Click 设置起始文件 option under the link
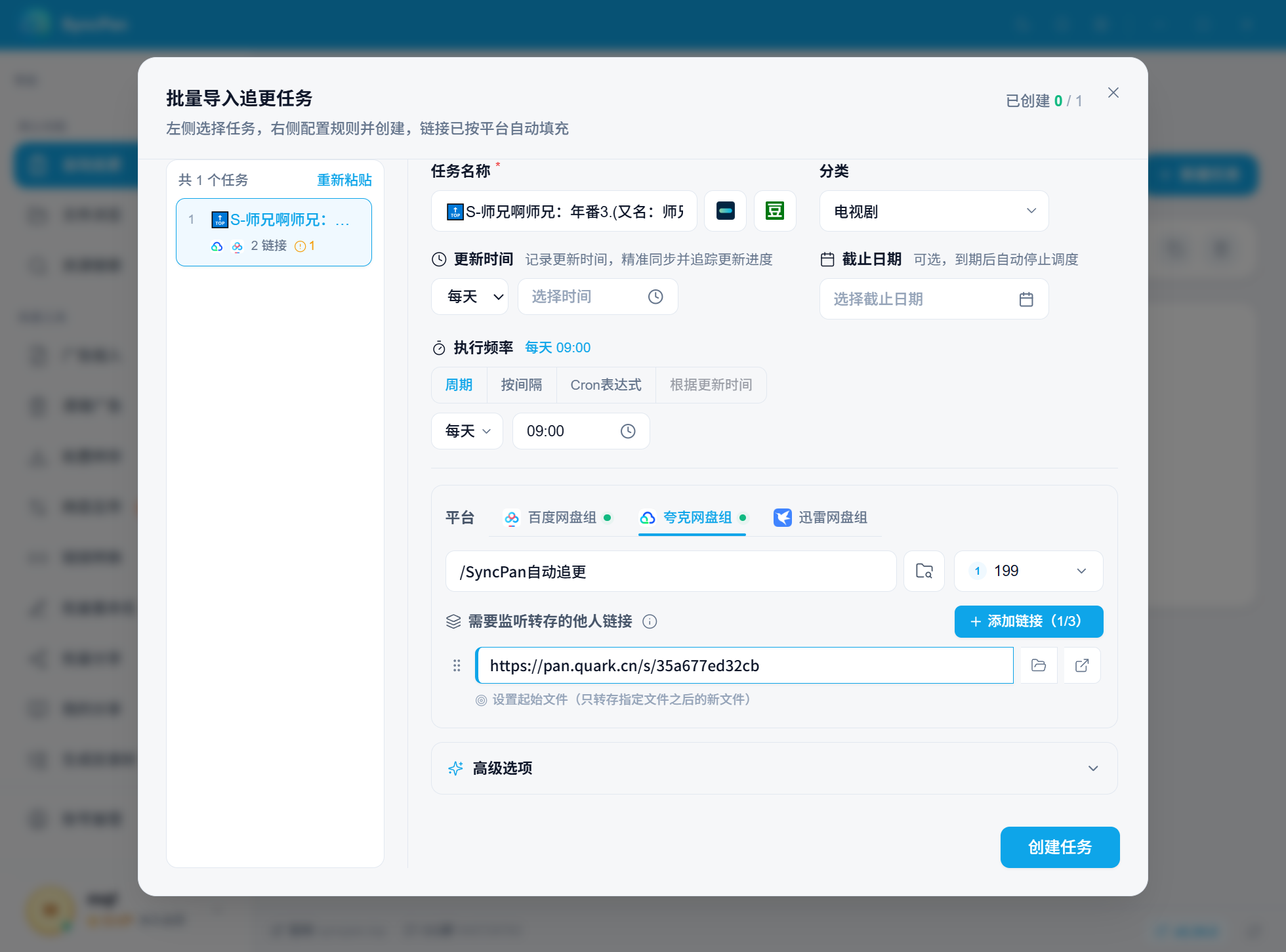Screen dimensions: 1286x952 613,700
